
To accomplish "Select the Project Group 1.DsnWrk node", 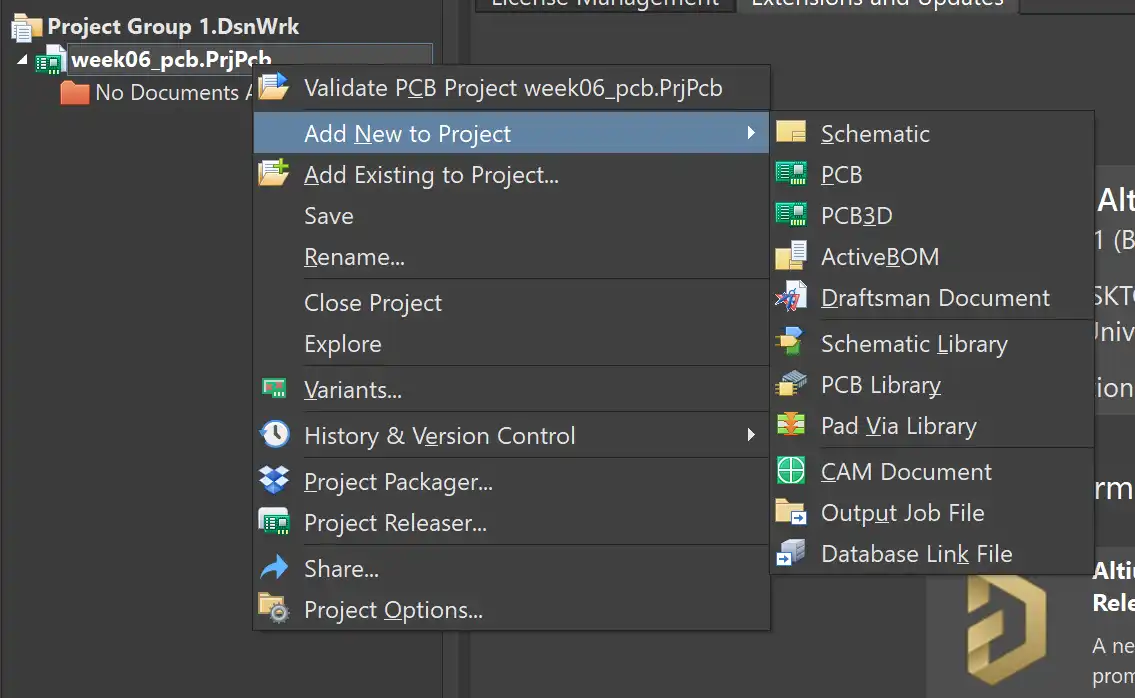I will [x=173, y=27].
